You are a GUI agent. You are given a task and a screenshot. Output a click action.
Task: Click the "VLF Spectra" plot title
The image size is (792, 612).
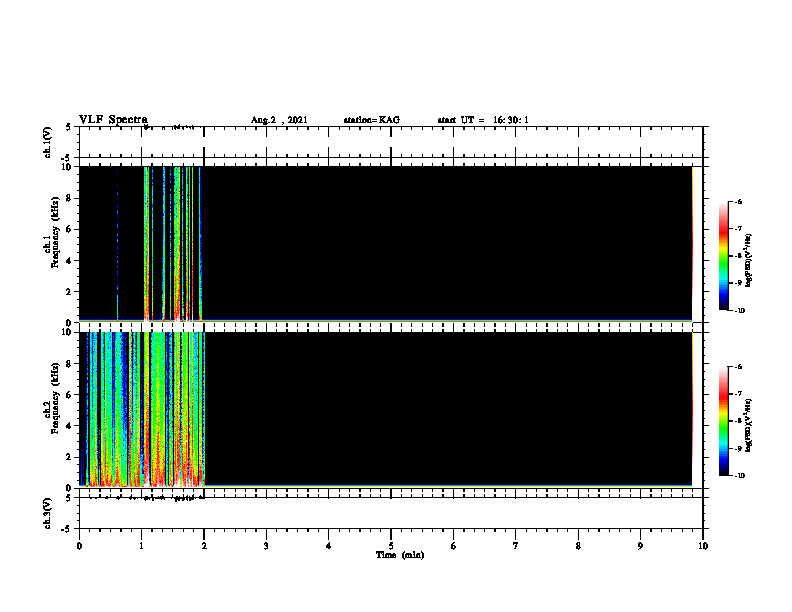[113, 120]
